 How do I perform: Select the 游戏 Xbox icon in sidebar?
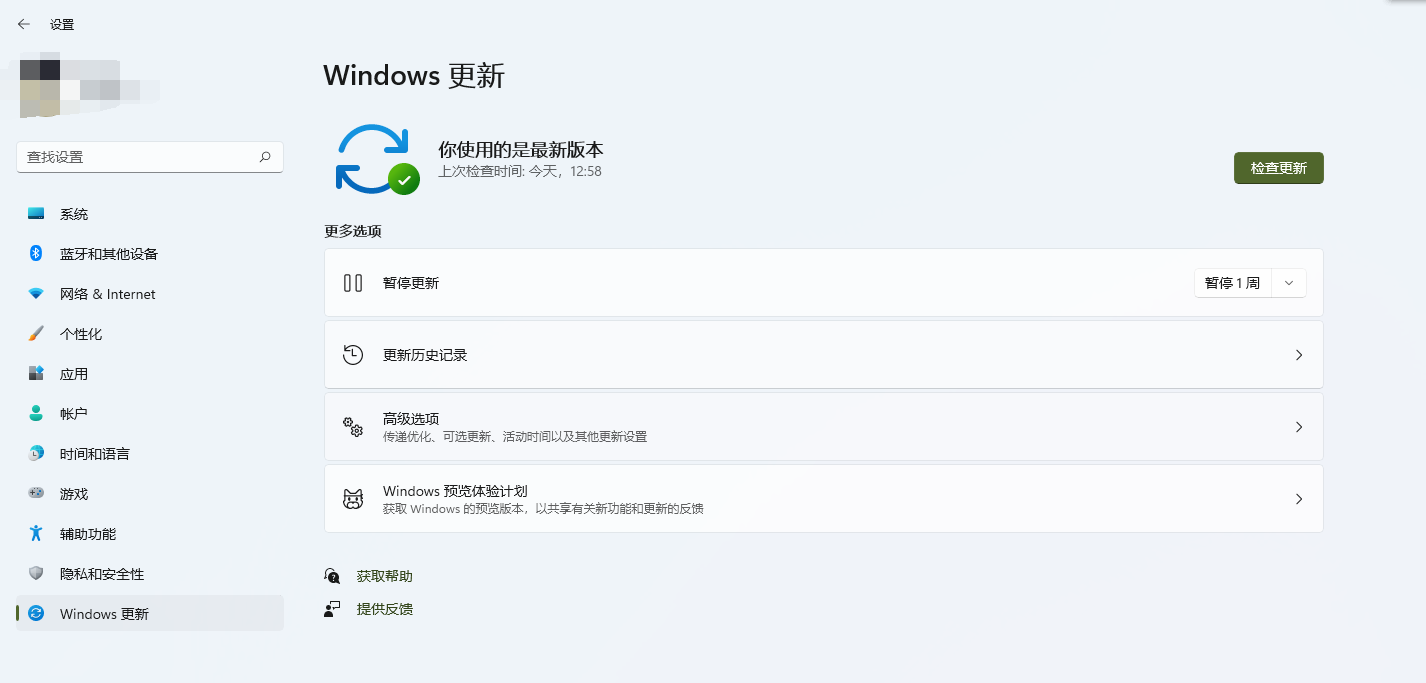click(x=37, y=493)
